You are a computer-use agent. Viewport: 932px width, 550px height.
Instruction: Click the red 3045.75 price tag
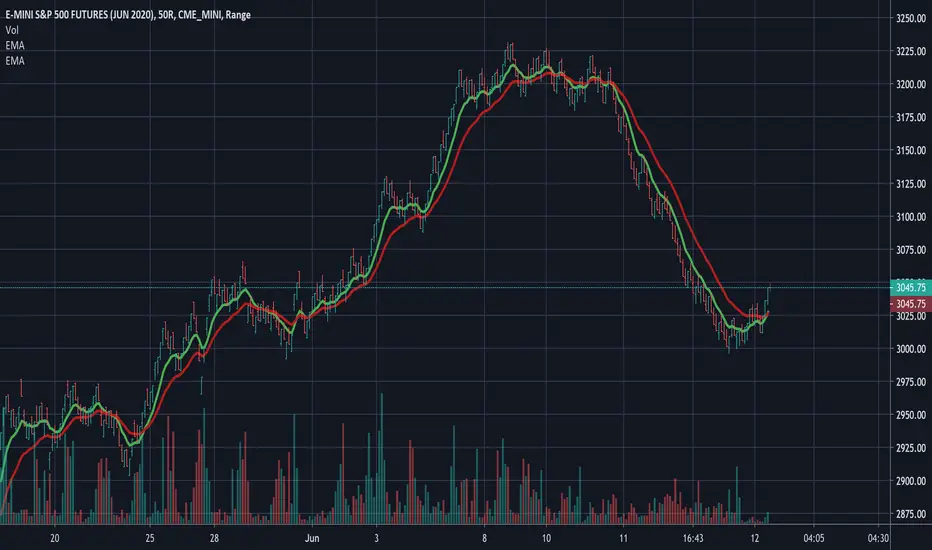(x=911, y=304)
